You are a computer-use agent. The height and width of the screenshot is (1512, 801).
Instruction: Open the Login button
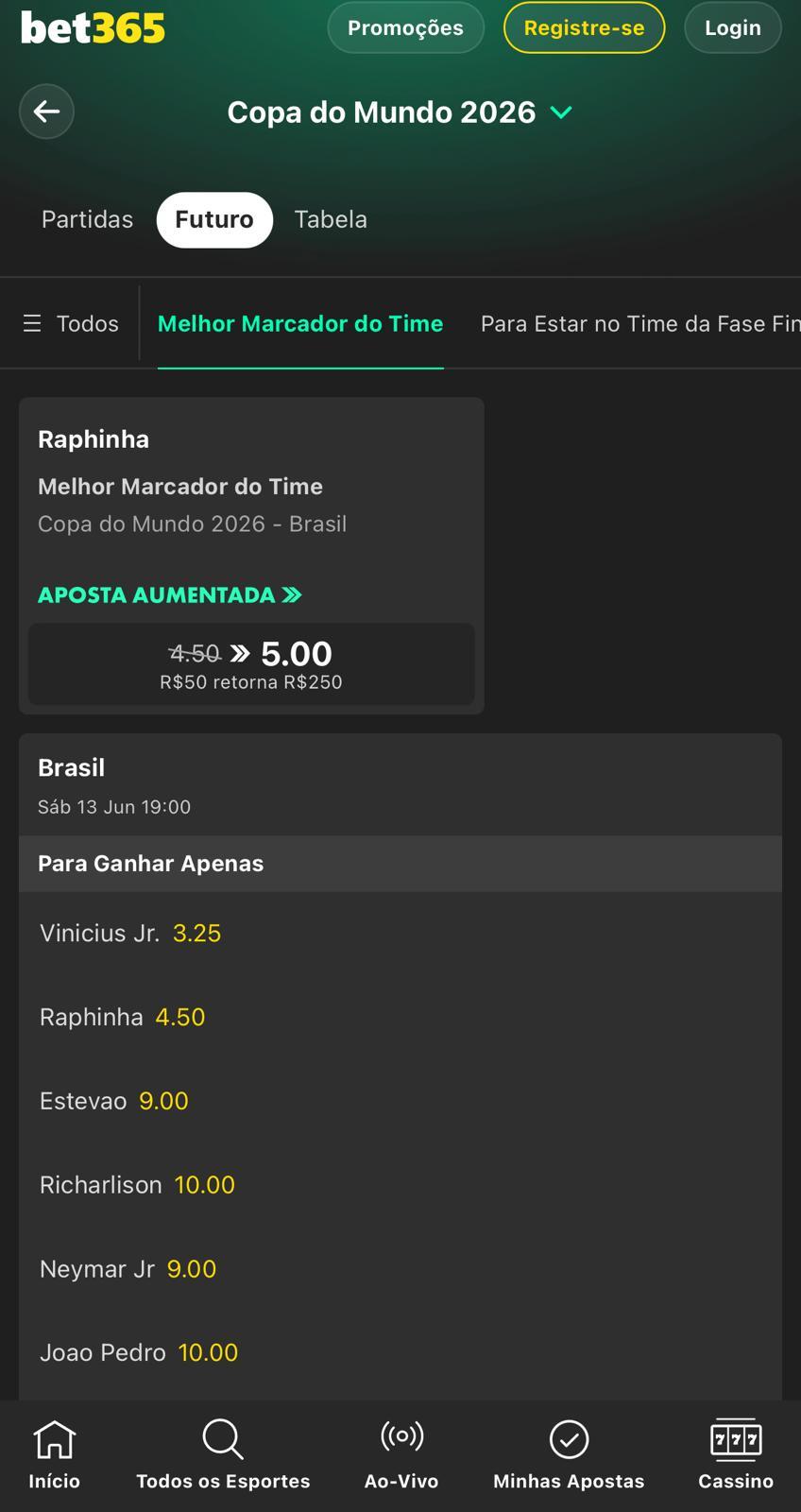(732, 27)
